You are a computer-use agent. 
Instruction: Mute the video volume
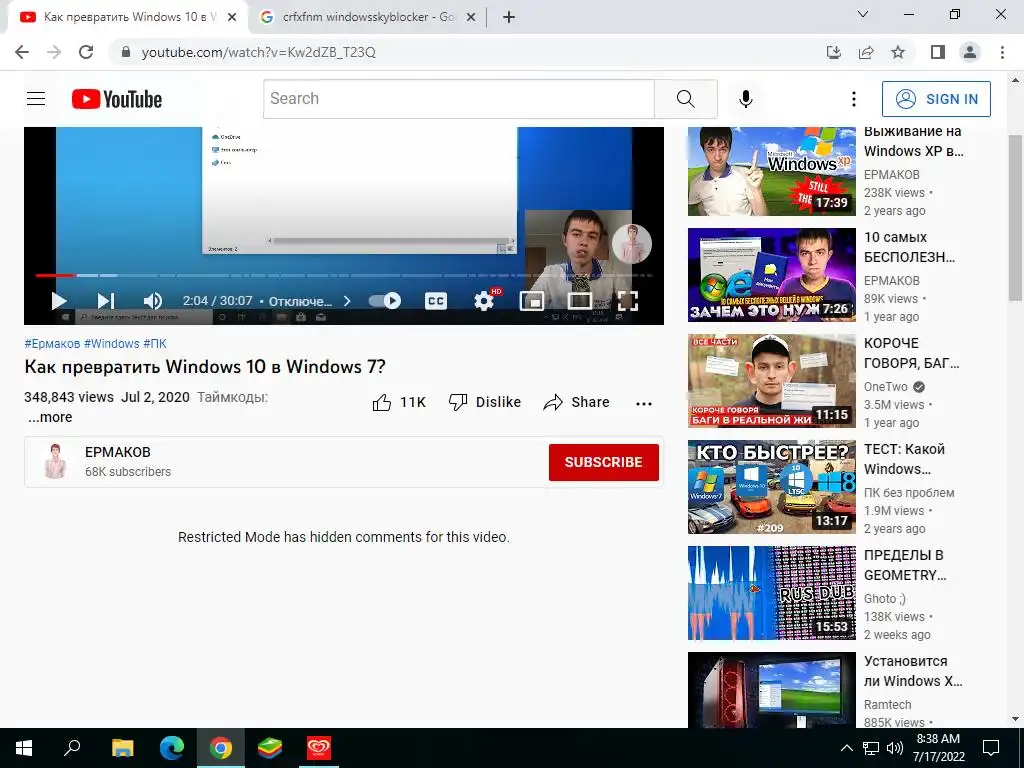coord(152,301)
